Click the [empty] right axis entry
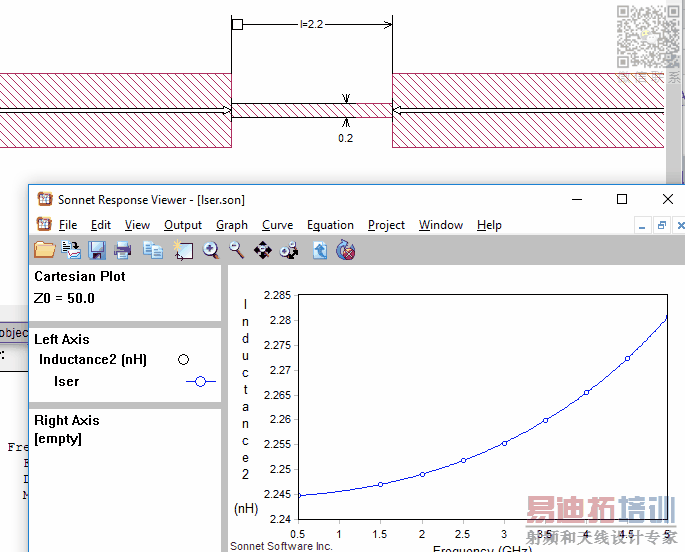The image size is (685, 552). click(x=58, y=438)
